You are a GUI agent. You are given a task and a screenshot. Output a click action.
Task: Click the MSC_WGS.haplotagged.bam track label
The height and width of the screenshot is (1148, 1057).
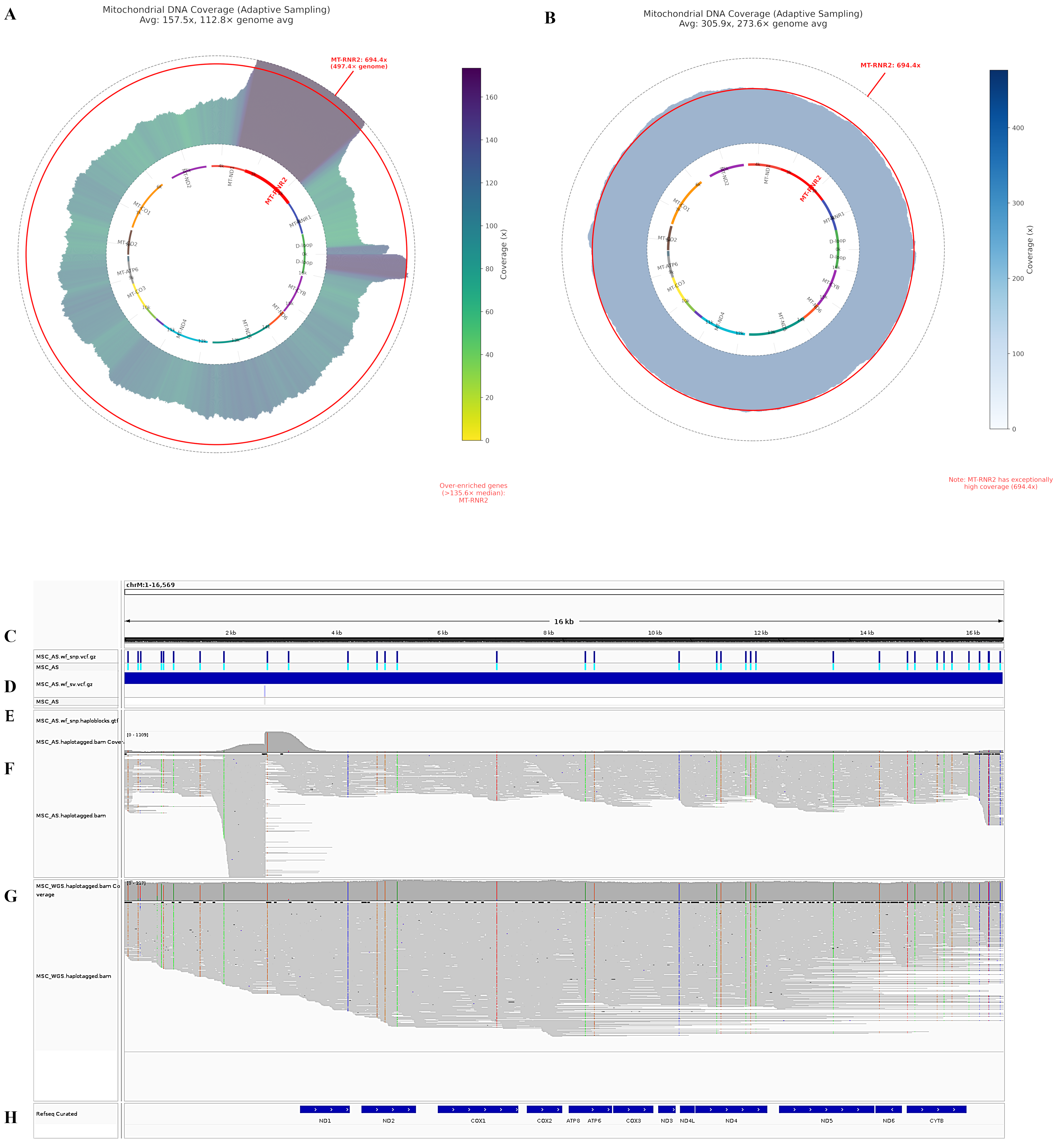(x=73, y=976)
